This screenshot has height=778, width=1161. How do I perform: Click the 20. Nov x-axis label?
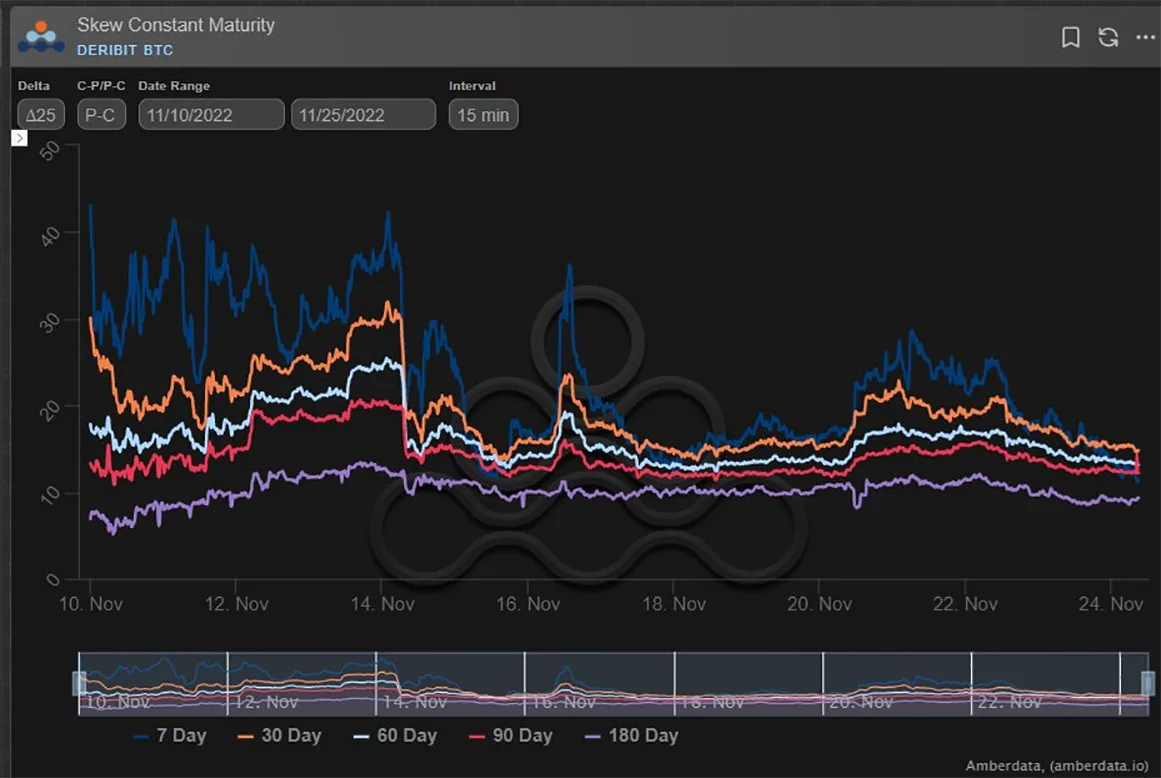(819, 604)
